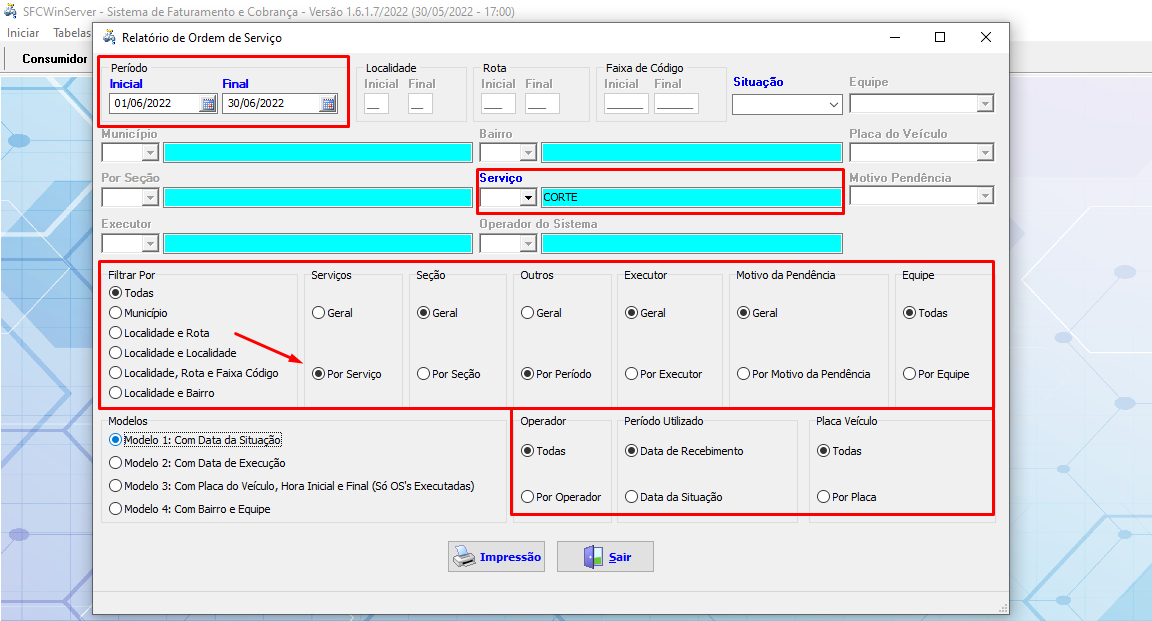Click the Período Inicial date field

pos(153,103)
